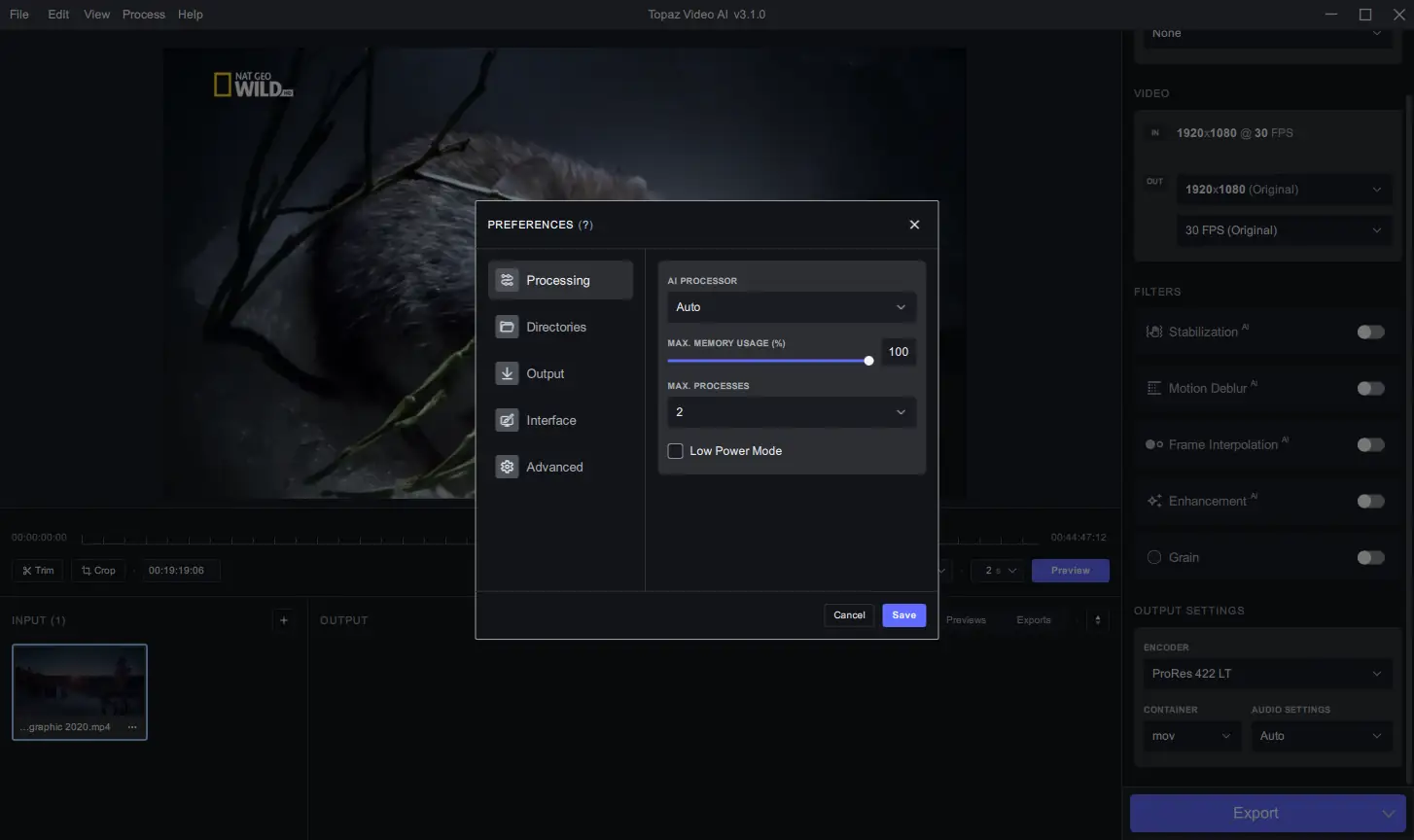Image resolution: width=1414 pixels, height=840 pixels.
Task: Click the Export button
Action: (x=1255, y=813)
